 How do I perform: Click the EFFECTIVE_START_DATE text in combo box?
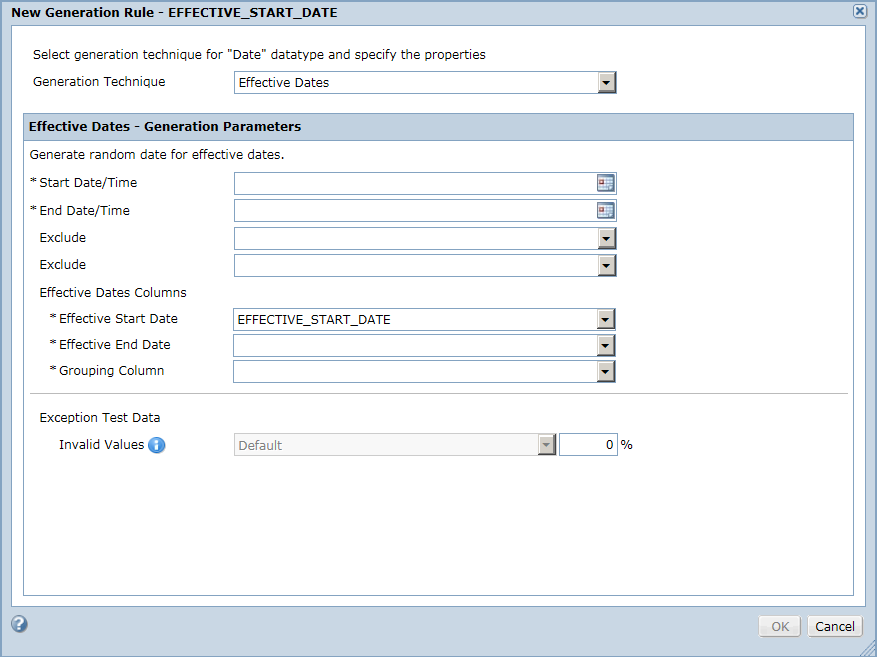point(314,320)
